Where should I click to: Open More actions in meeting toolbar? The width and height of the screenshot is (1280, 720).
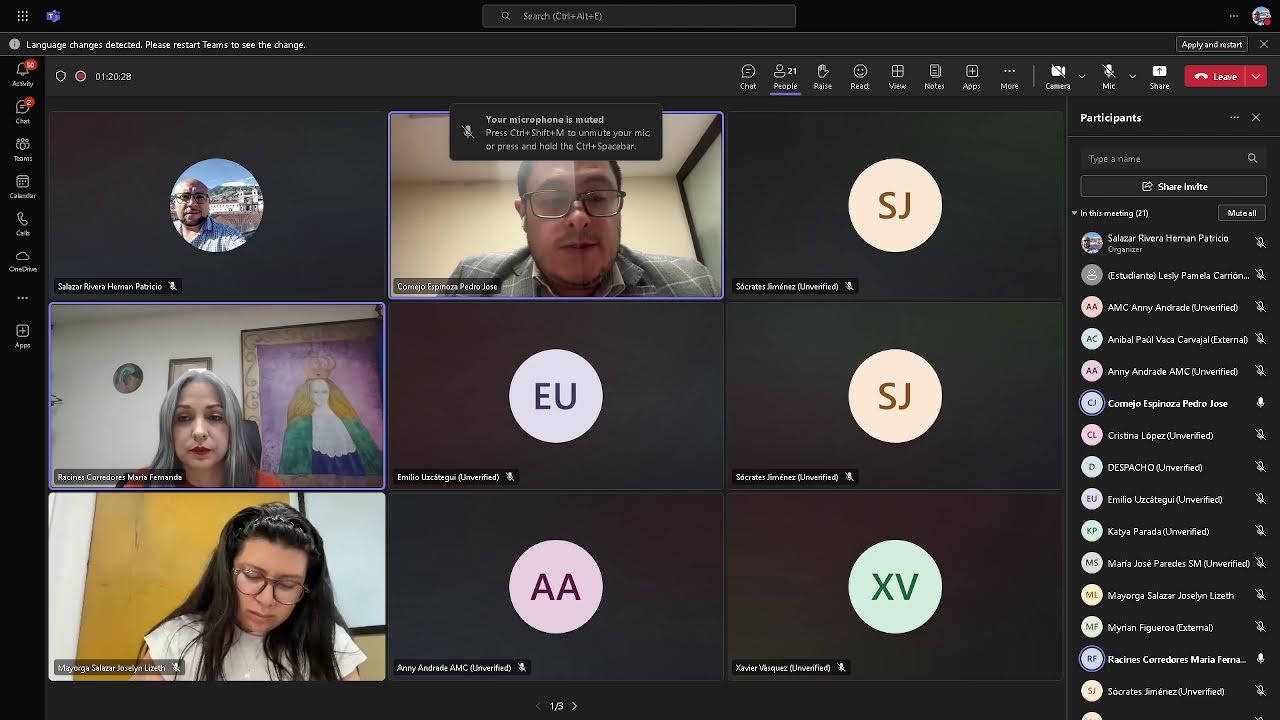point(1009,76)
